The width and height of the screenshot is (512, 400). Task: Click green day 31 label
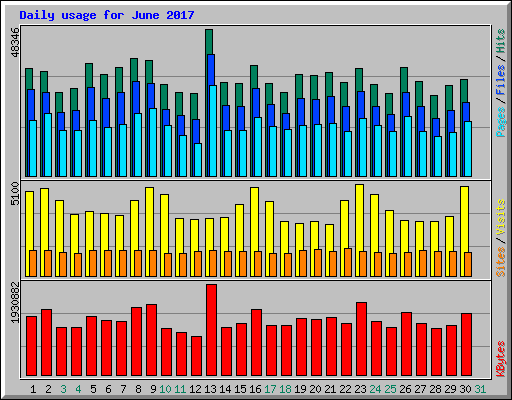[480, 389]
